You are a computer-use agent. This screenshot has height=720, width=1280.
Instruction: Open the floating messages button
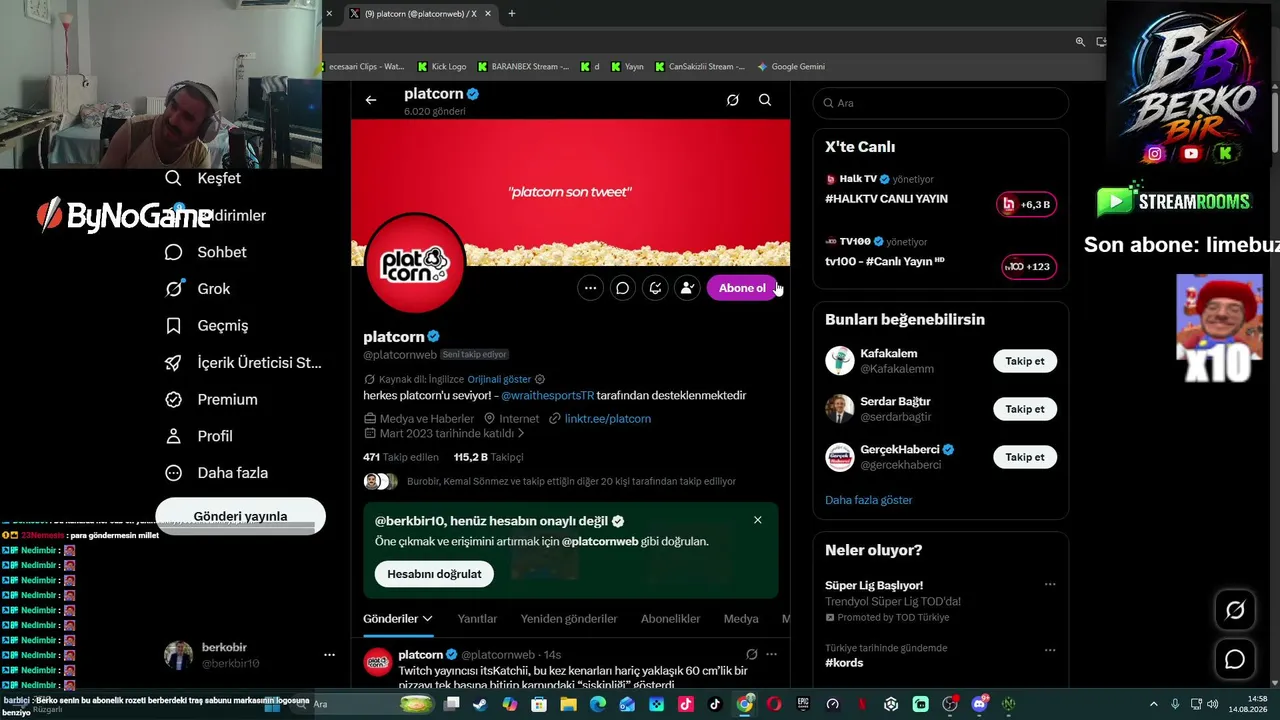1235,659
